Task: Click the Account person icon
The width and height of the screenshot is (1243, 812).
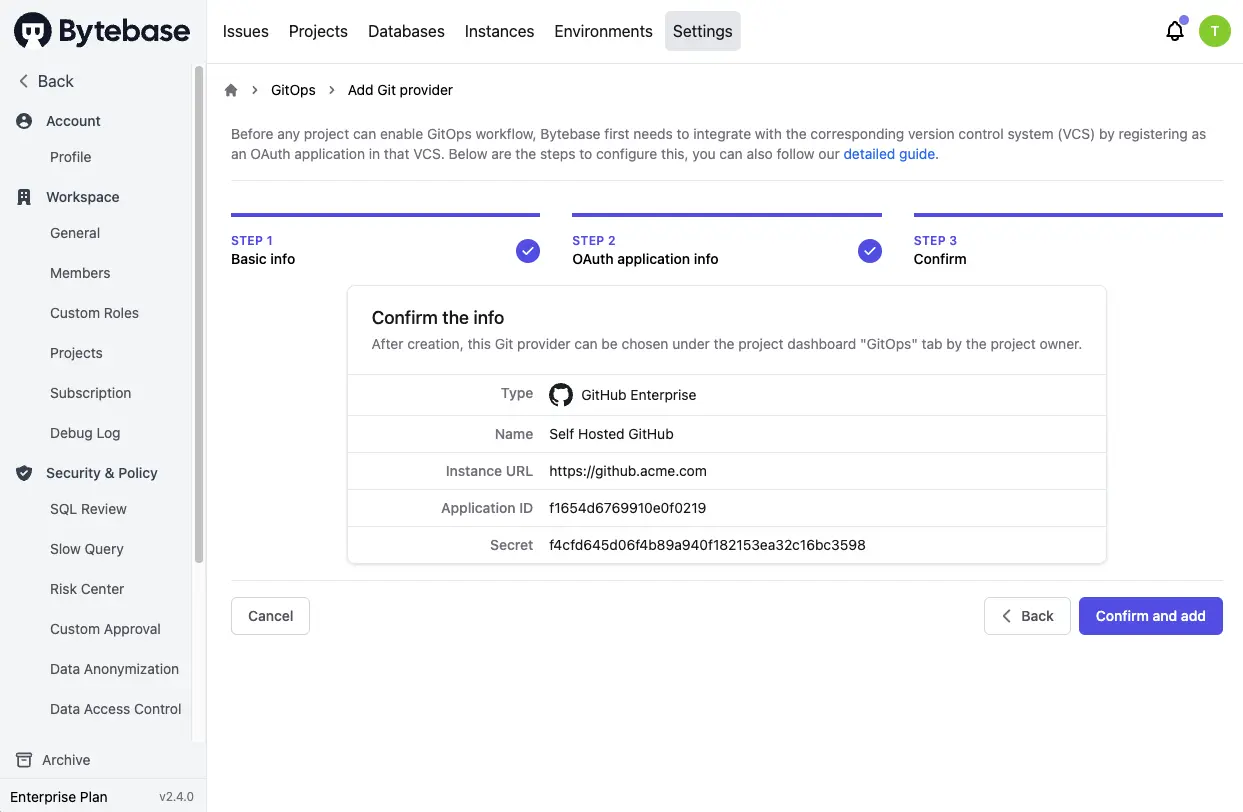Action: click(24, 121)
